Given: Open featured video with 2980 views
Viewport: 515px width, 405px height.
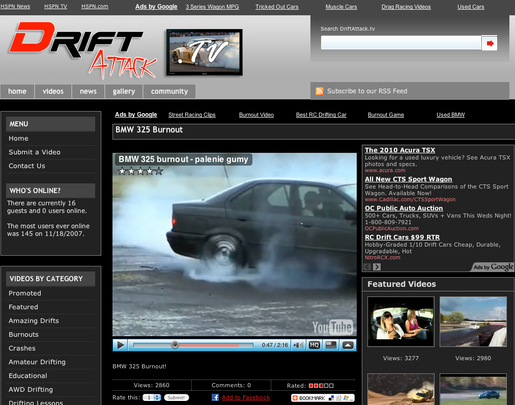Looking at the screenshot, I should pos(473,322).
